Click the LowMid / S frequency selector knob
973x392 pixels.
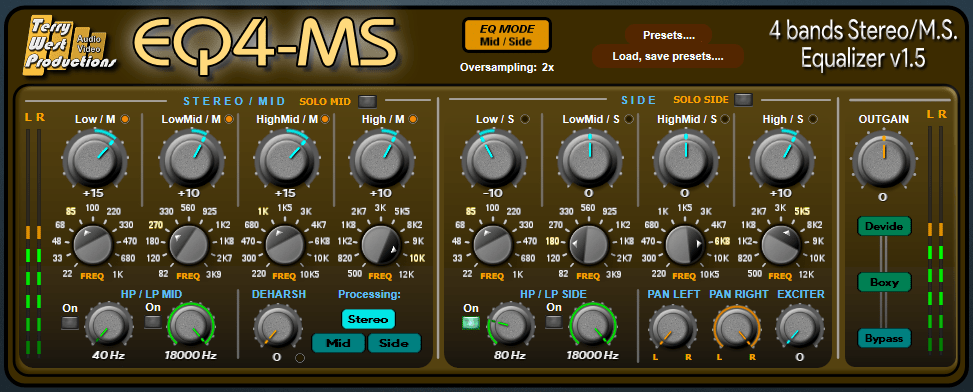click(588, 246)
